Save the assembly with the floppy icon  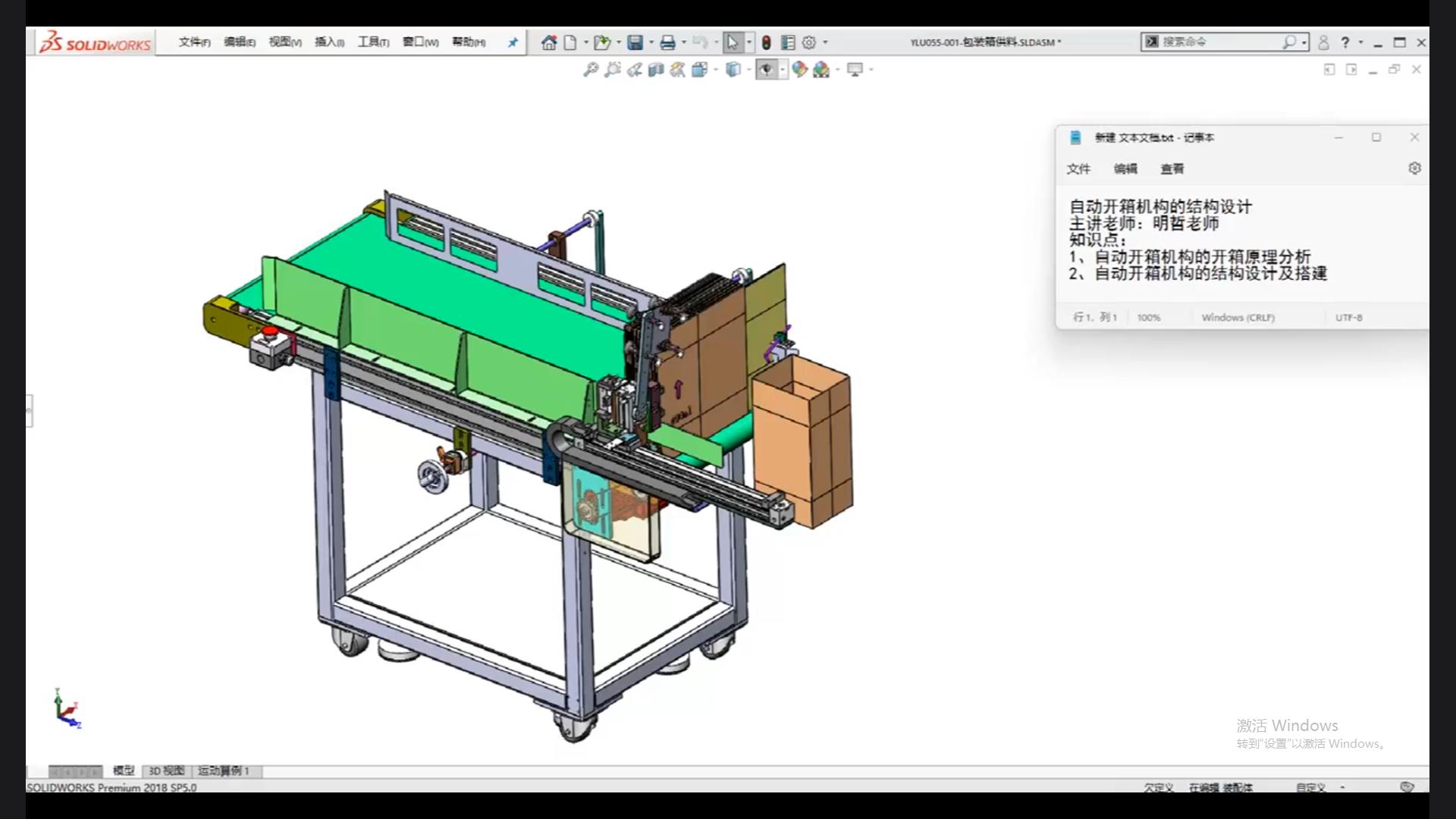[x=635, y=42]
